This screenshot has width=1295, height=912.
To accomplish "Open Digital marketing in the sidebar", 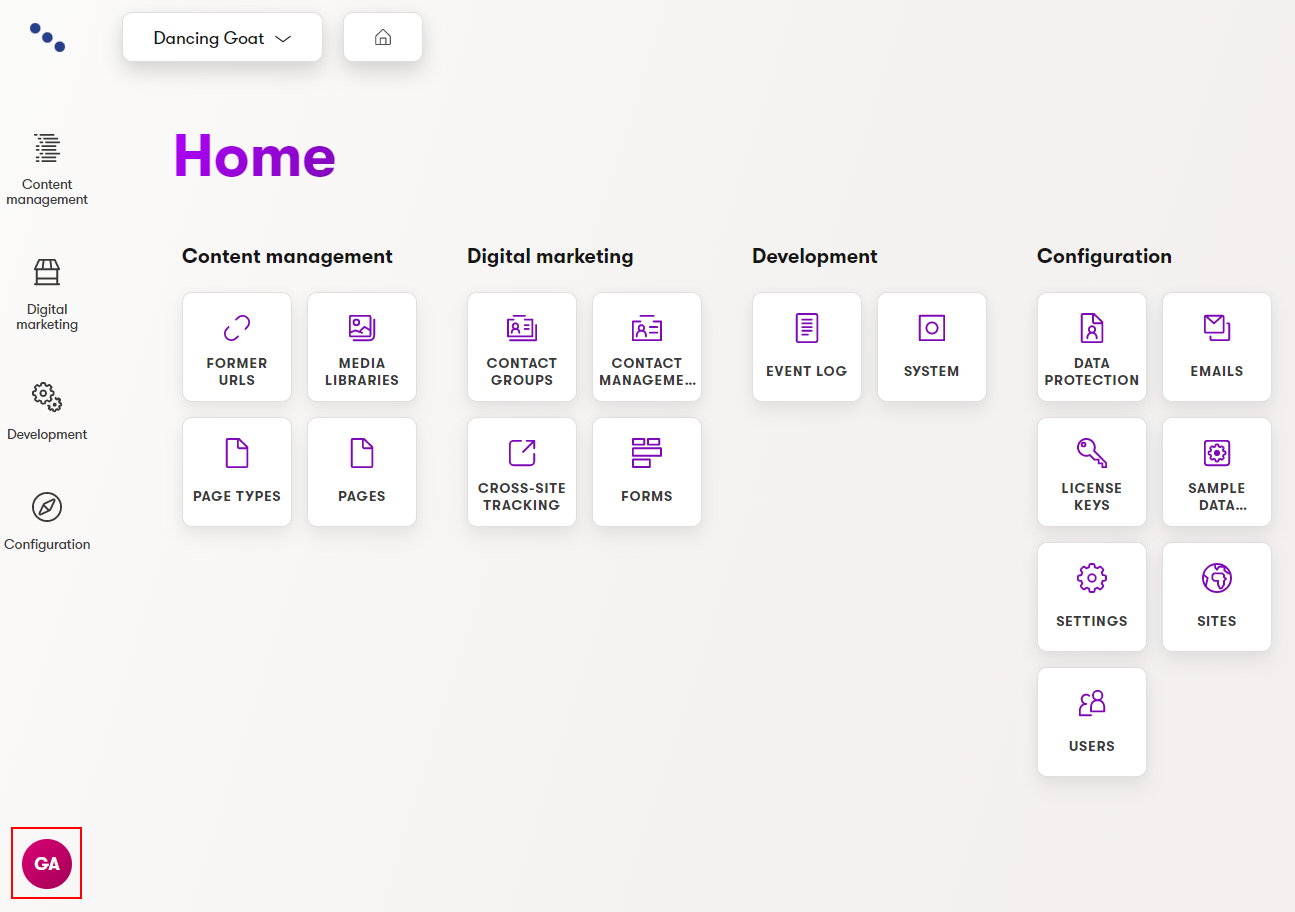I will 47,293.
